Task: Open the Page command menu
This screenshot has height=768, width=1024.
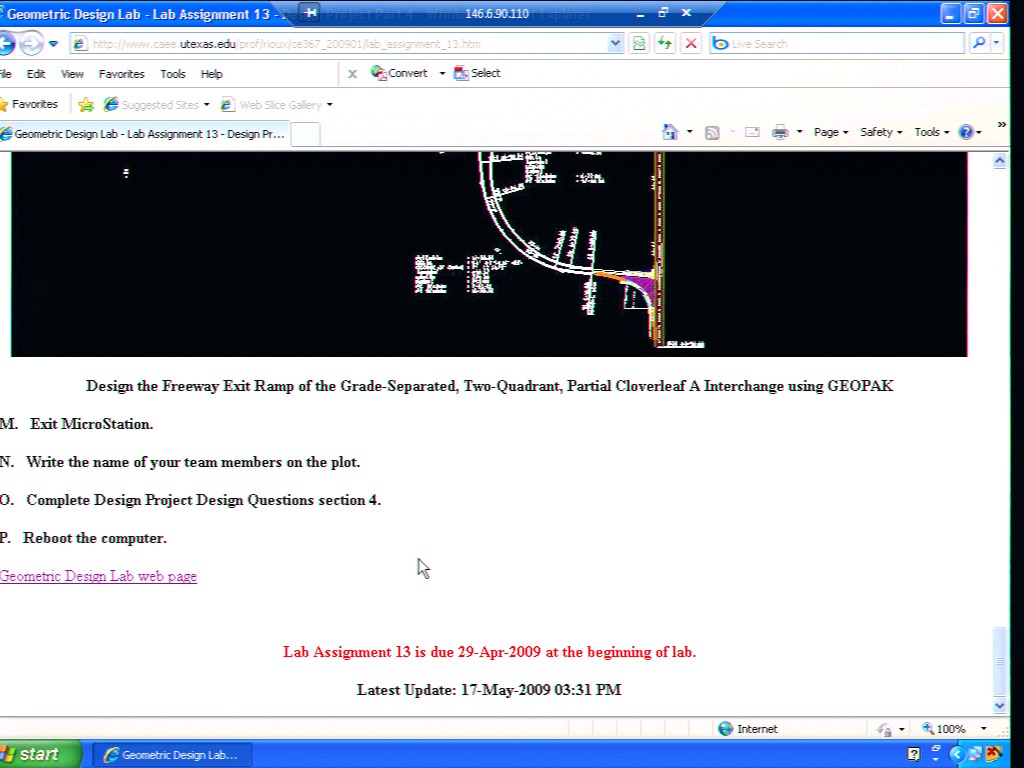Action: click(831, 132)
